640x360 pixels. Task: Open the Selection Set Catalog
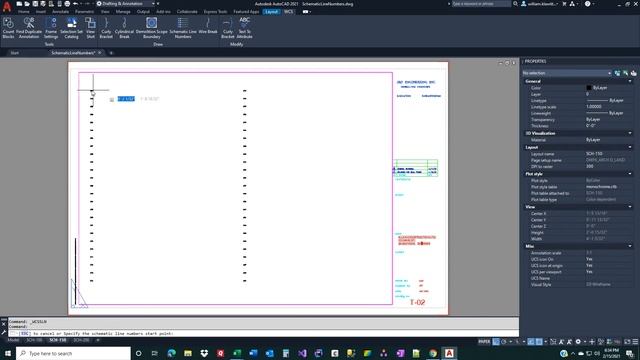pyautogui.click(x=71, y=28)
